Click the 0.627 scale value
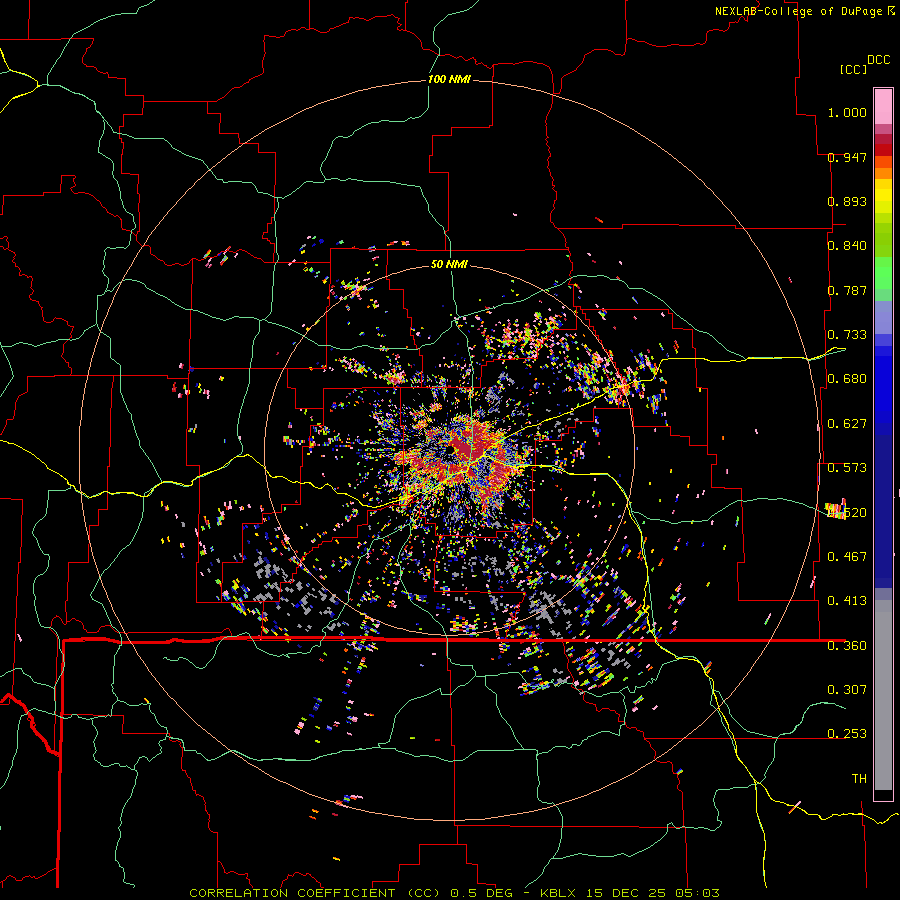This screenshot has width=900, height=900. tap(847, 424)
